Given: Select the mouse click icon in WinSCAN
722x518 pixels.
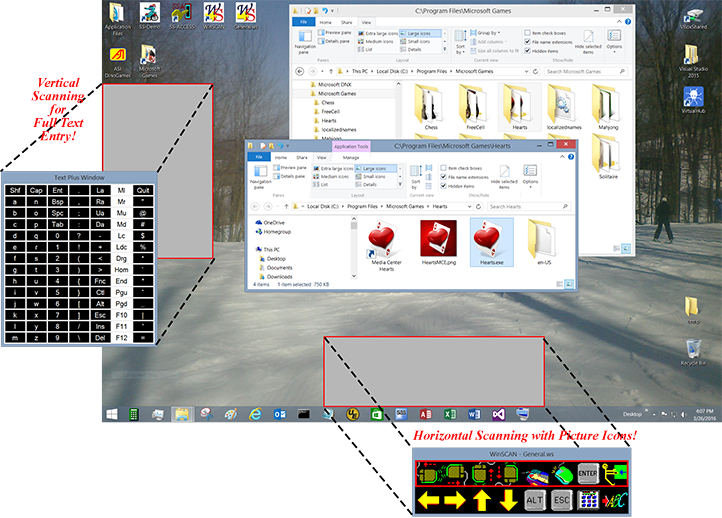Looking at the screenshot, I should 562,473.
